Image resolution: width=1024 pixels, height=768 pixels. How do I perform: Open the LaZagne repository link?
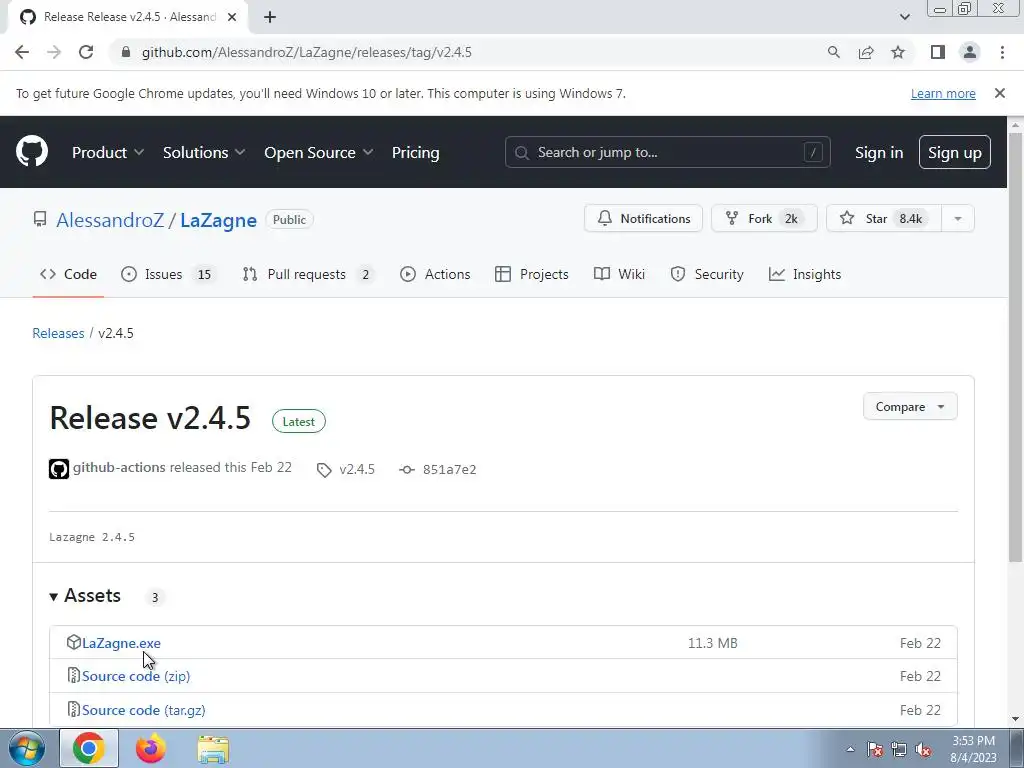click(x=218, y=220)
